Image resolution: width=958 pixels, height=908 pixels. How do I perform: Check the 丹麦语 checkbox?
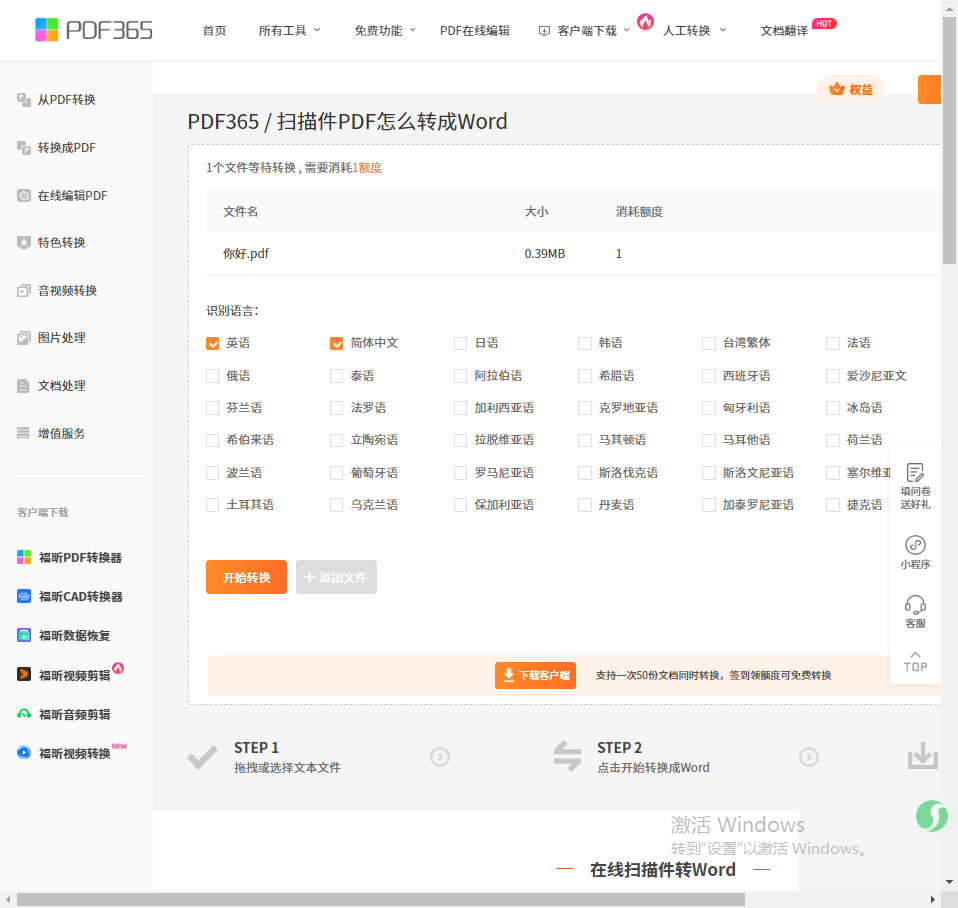585,505
